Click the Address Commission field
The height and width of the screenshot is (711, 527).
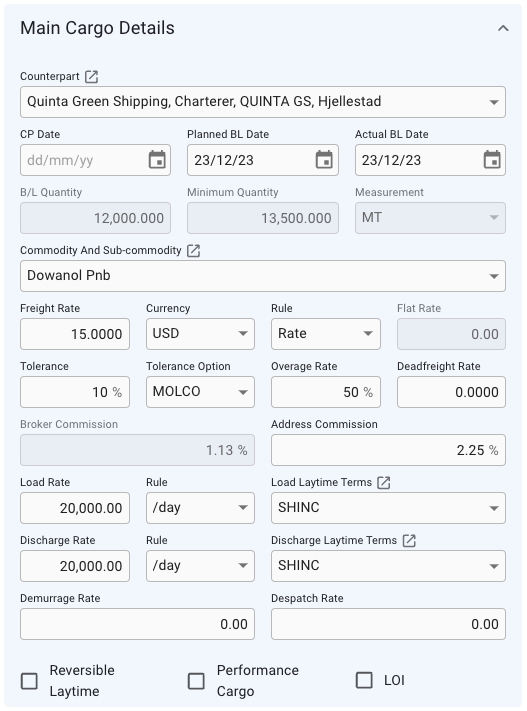(x=388, y=450)
